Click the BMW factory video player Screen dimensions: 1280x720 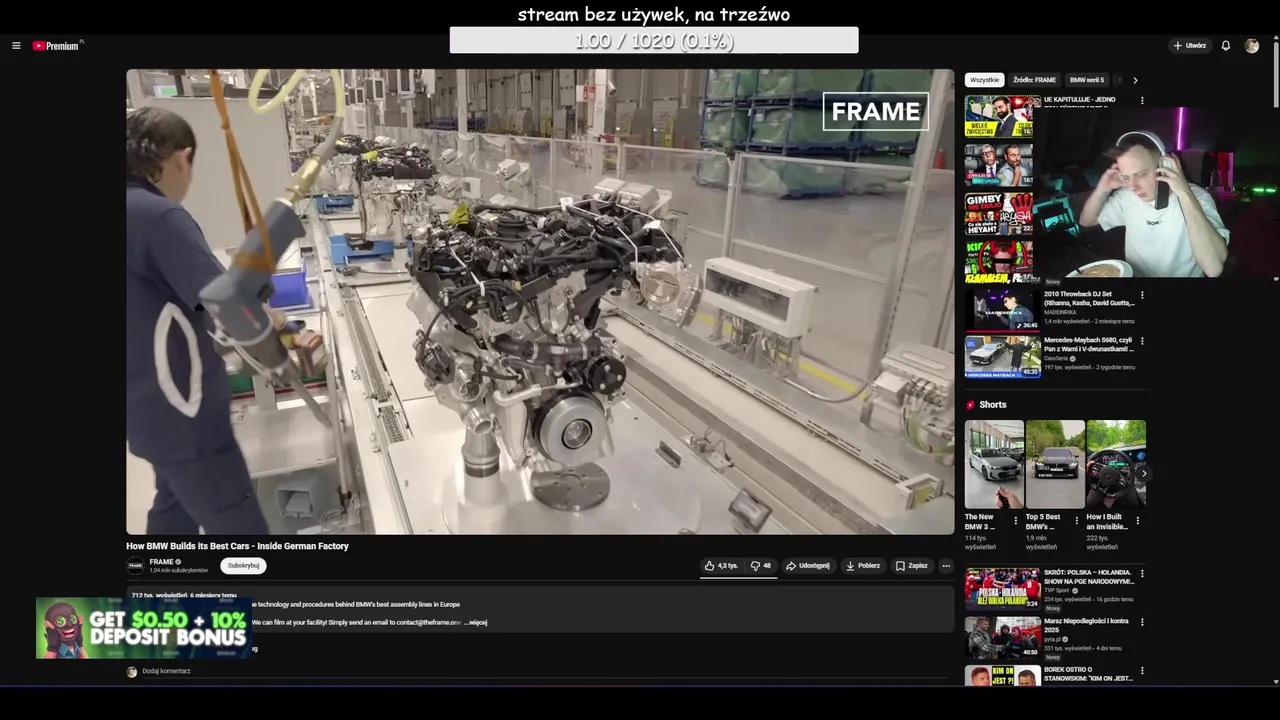[540, 301]
